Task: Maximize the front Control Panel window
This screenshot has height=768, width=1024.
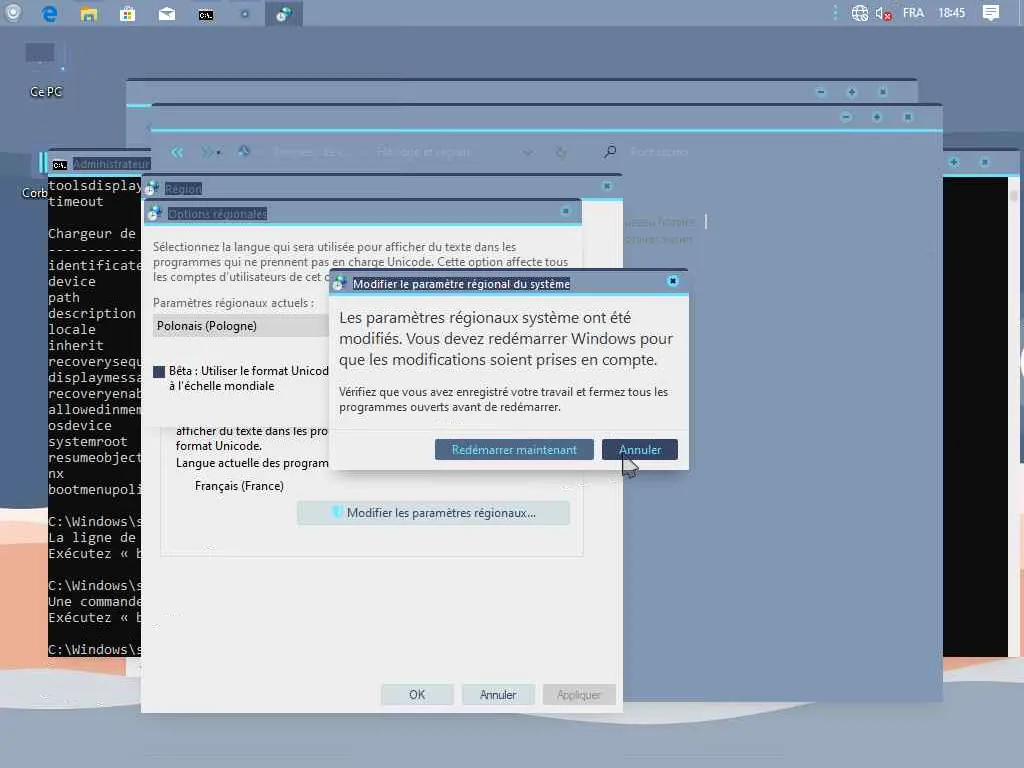Action: click(x=876, y=117)
